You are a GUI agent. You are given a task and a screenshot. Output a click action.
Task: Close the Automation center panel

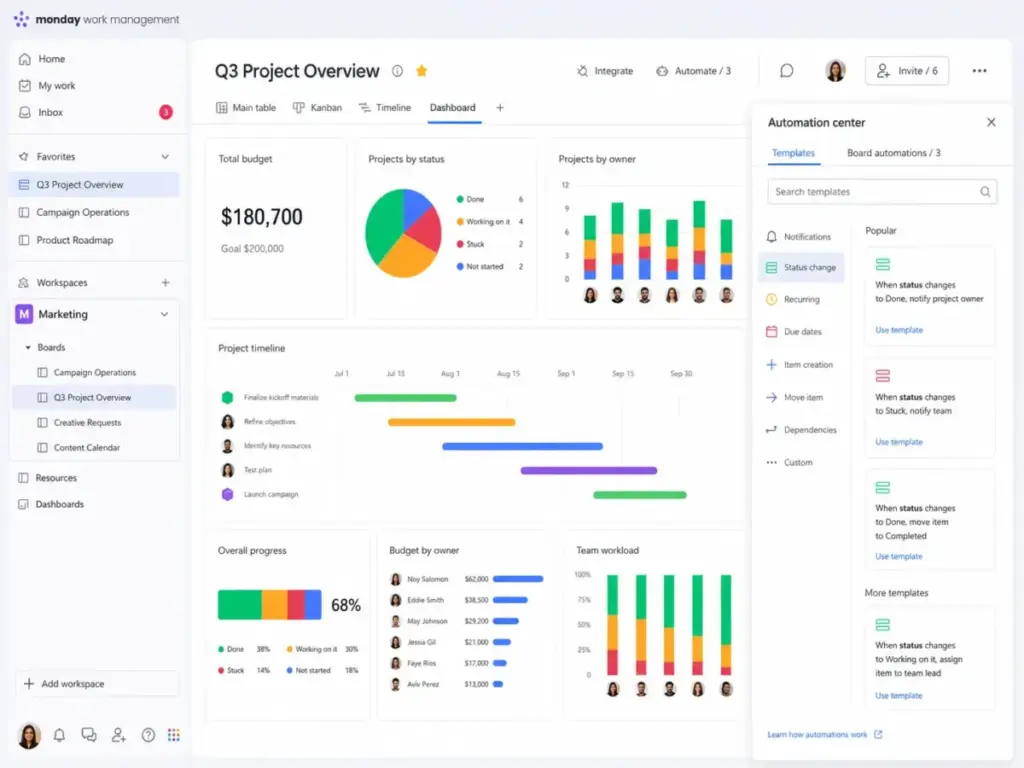(x=991, y=122)
